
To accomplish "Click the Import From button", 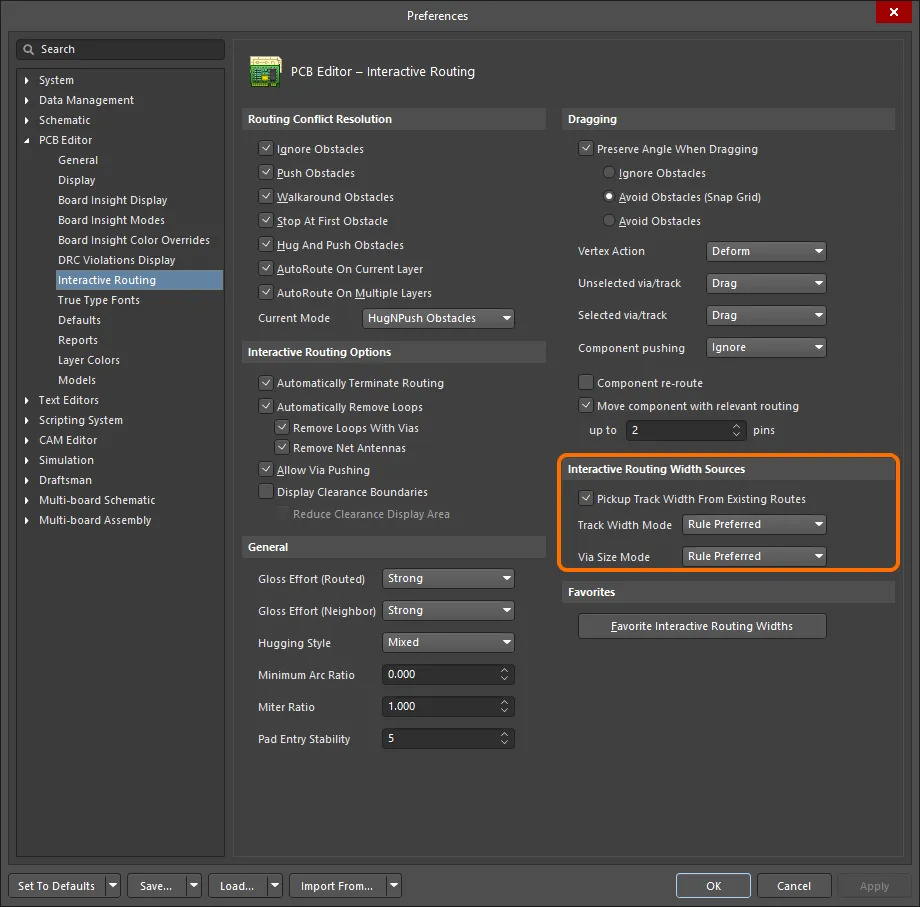I will coord(337,885).
